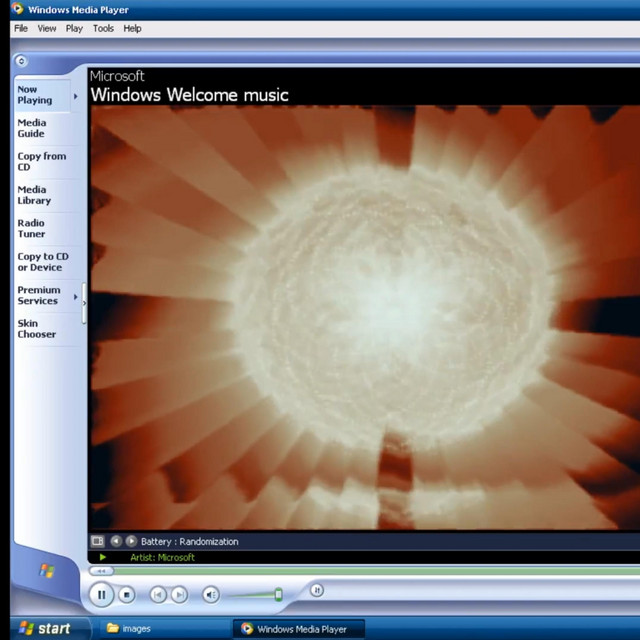Click Windows Media Player taskbar button

pos(298,629)
